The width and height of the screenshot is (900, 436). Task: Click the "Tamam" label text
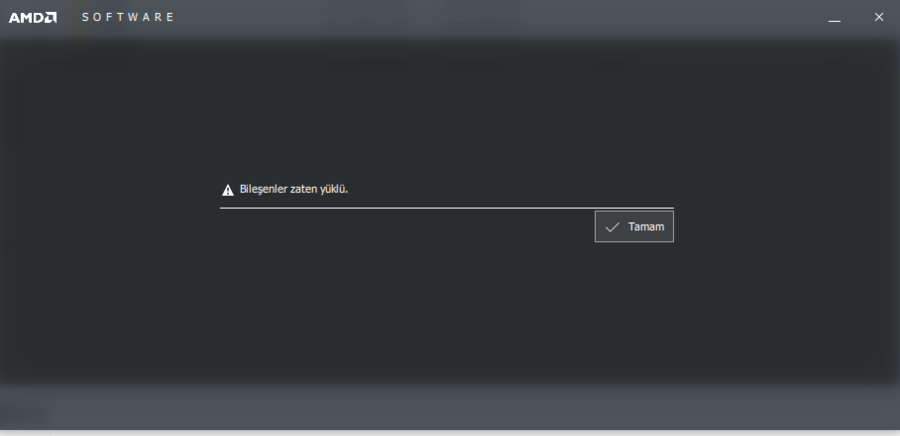[x=646, y=227]
